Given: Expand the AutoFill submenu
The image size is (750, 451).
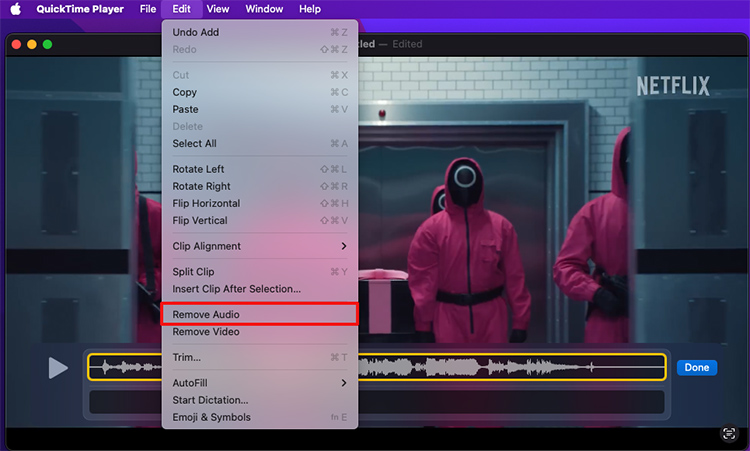Looking at the screenshot, I should (x=260, y=383).
